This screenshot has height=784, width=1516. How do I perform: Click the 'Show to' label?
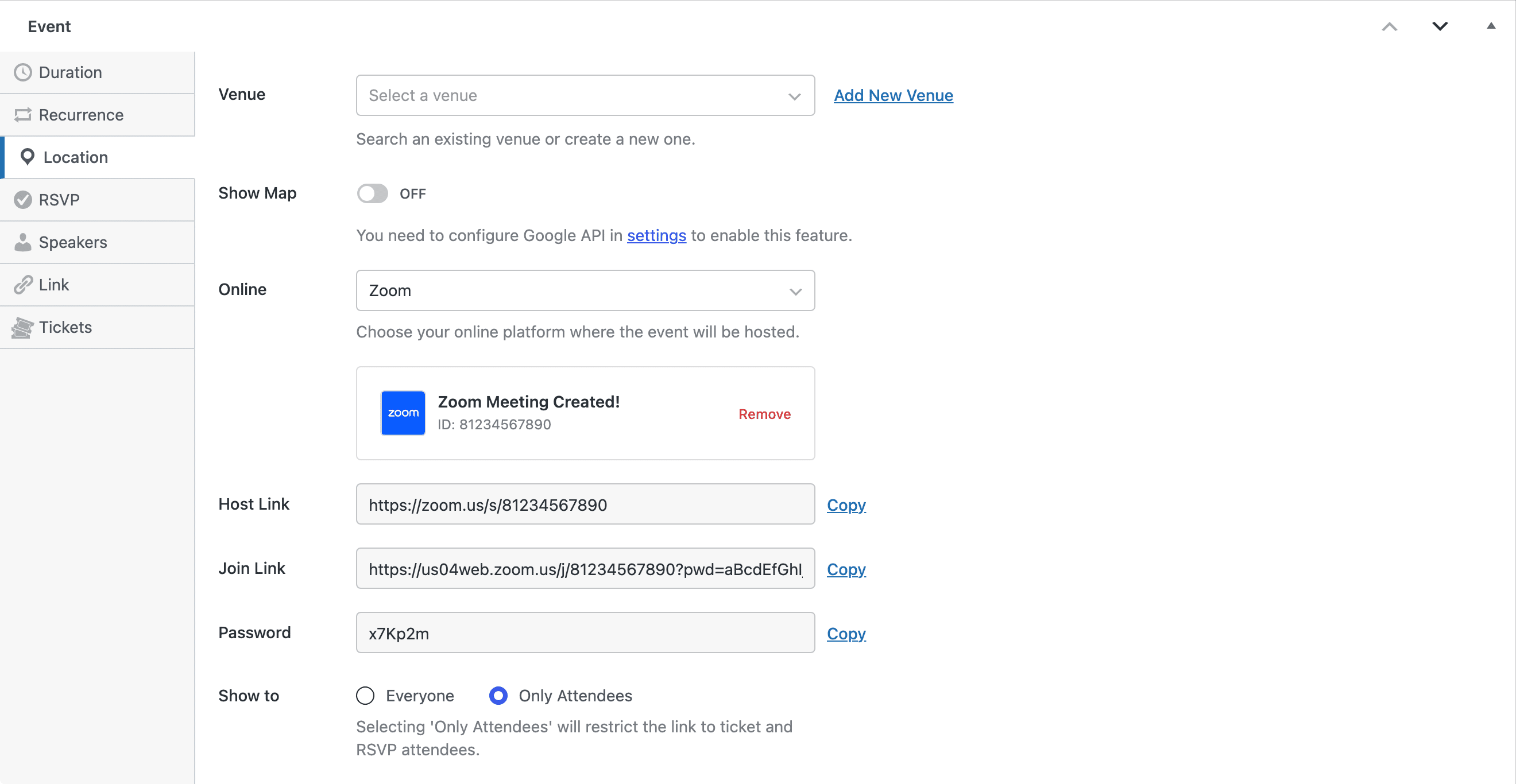pos(248,696)
